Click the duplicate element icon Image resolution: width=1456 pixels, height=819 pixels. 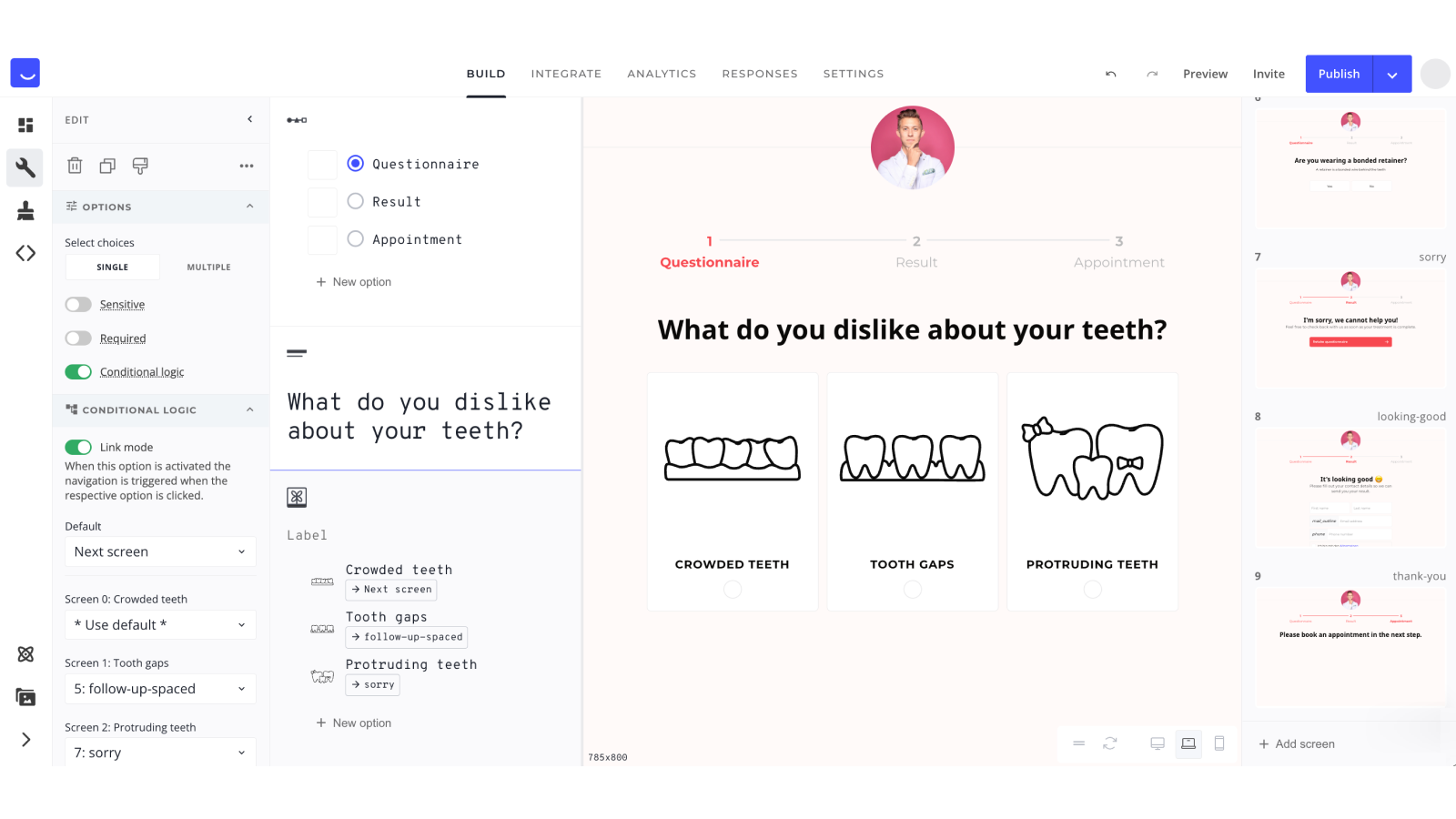point(107,166)
